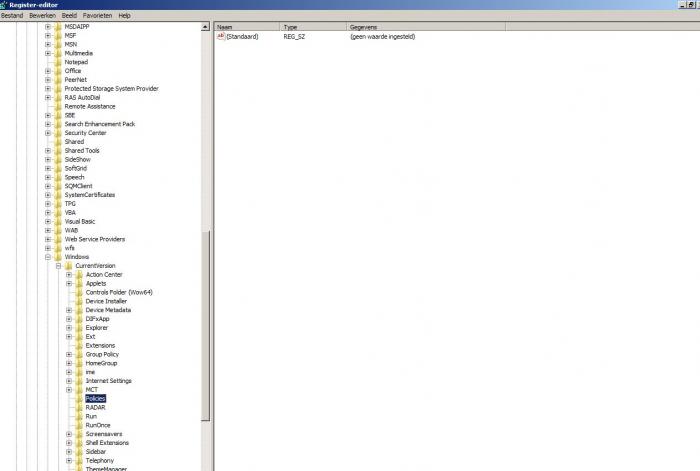Screen dimensions: 700x471
Task: Select the DIFxApp key
Action: point(97,319)
